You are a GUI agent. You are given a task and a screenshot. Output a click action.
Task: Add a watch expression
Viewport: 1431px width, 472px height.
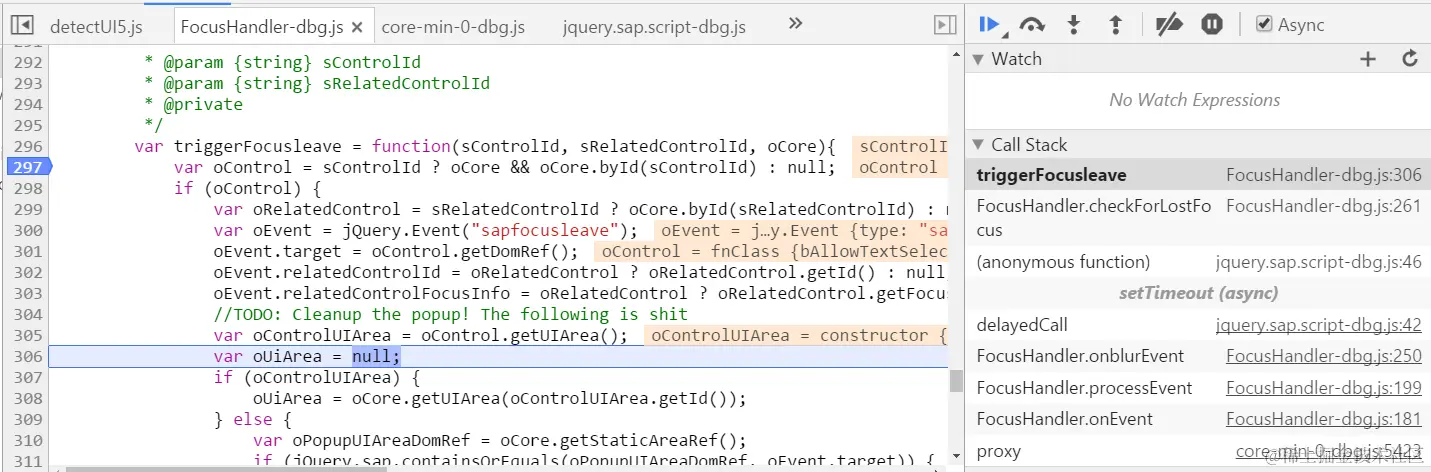[1368, 59]
